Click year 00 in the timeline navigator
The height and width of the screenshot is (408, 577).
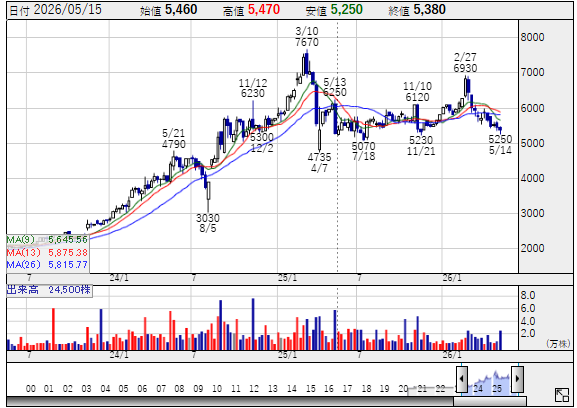coord(31,389)
